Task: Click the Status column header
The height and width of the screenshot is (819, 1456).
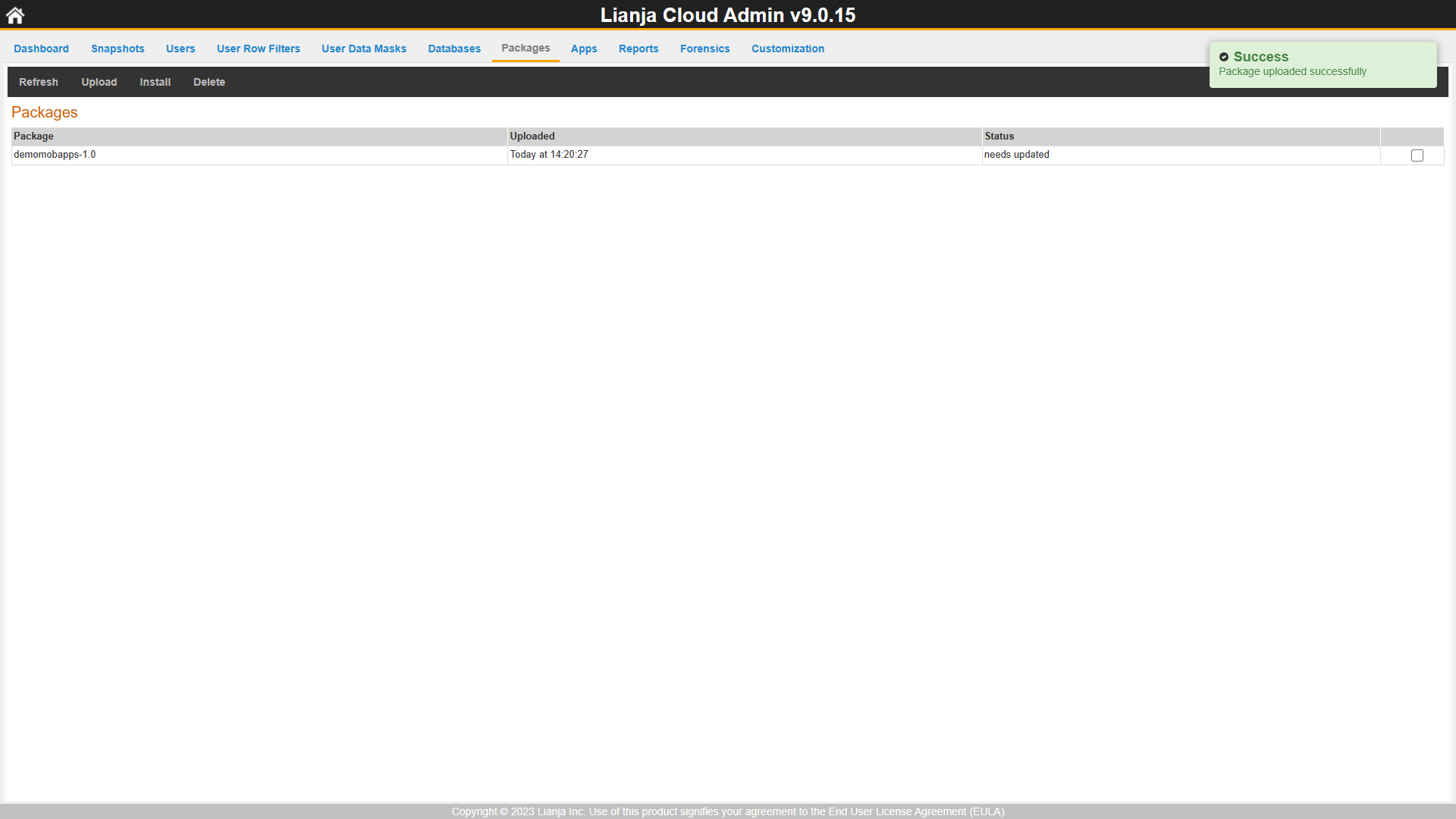Action: [1181, 136]
